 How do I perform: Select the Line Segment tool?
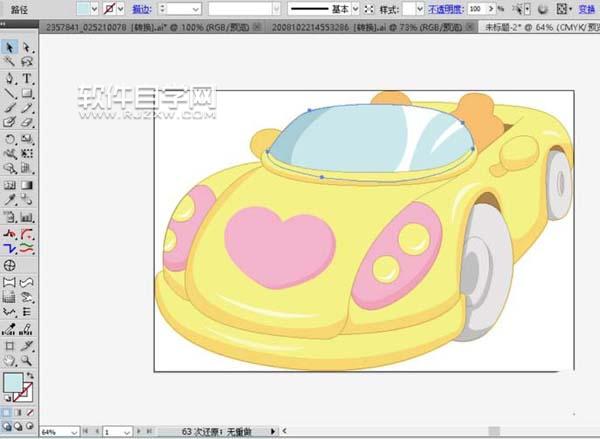tap(9, 93)
